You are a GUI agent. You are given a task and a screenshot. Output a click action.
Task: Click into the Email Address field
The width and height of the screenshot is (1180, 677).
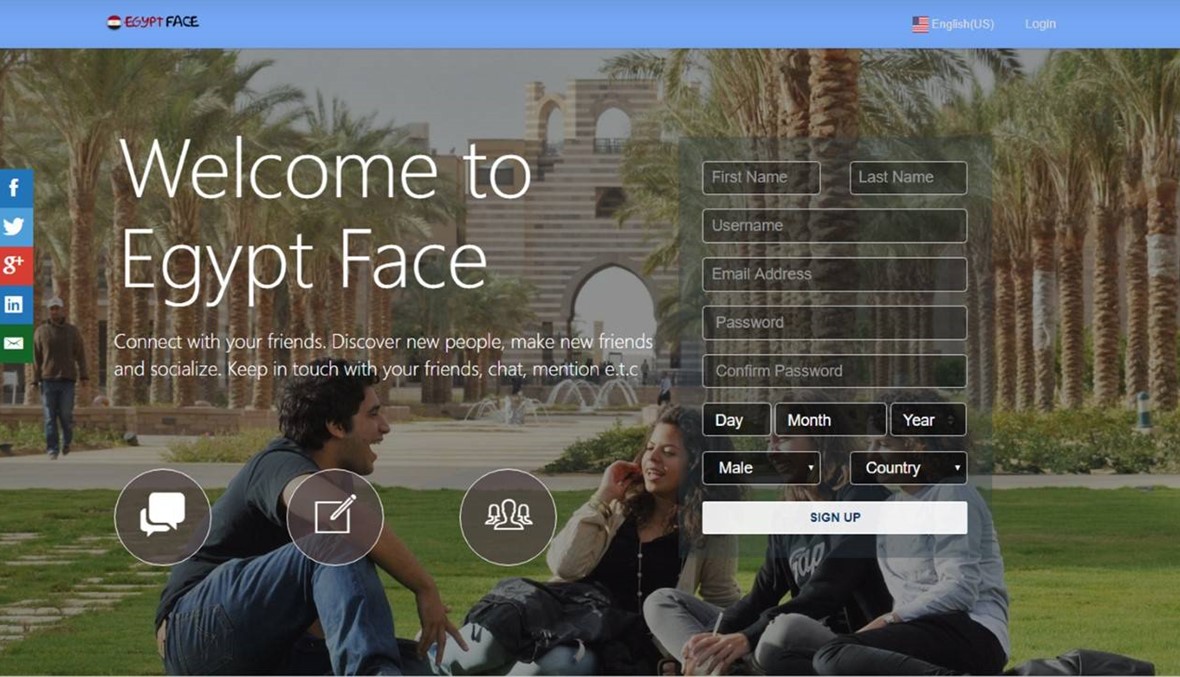click(834, 274)
